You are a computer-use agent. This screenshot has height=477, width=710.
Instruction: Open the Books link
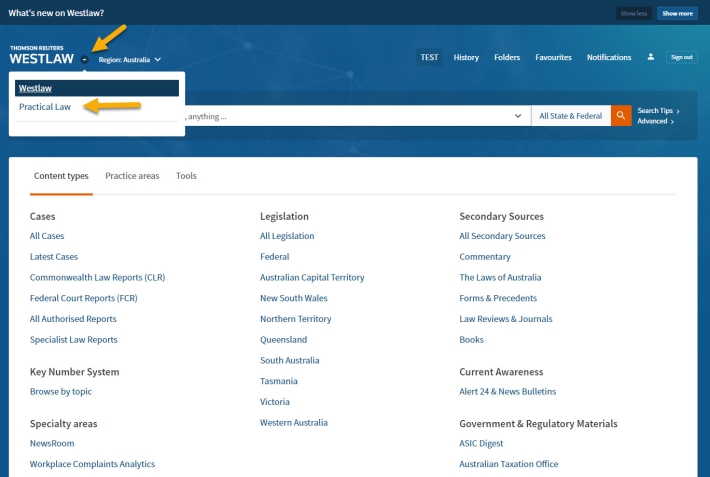point(471,340)
